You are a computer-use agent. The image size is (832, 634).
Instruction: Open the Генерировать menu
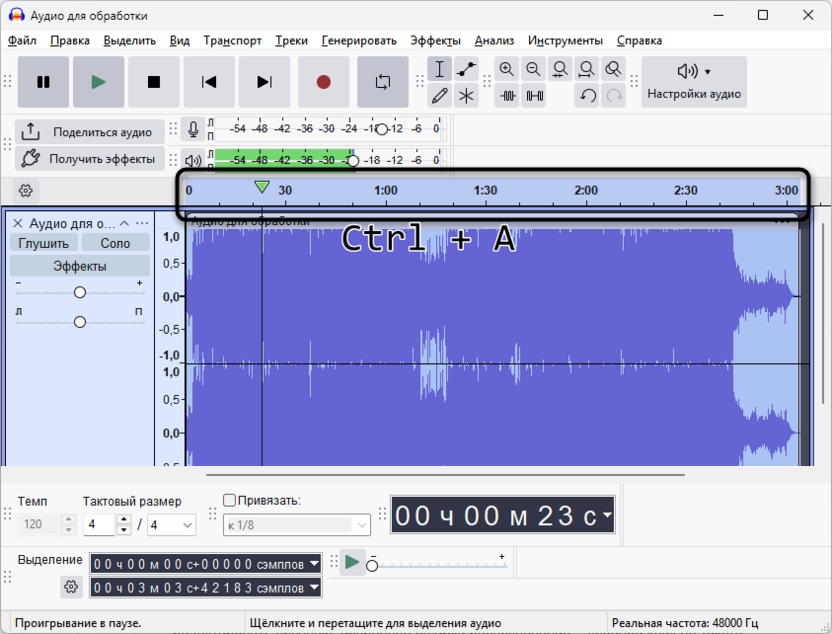click(359, 40)
